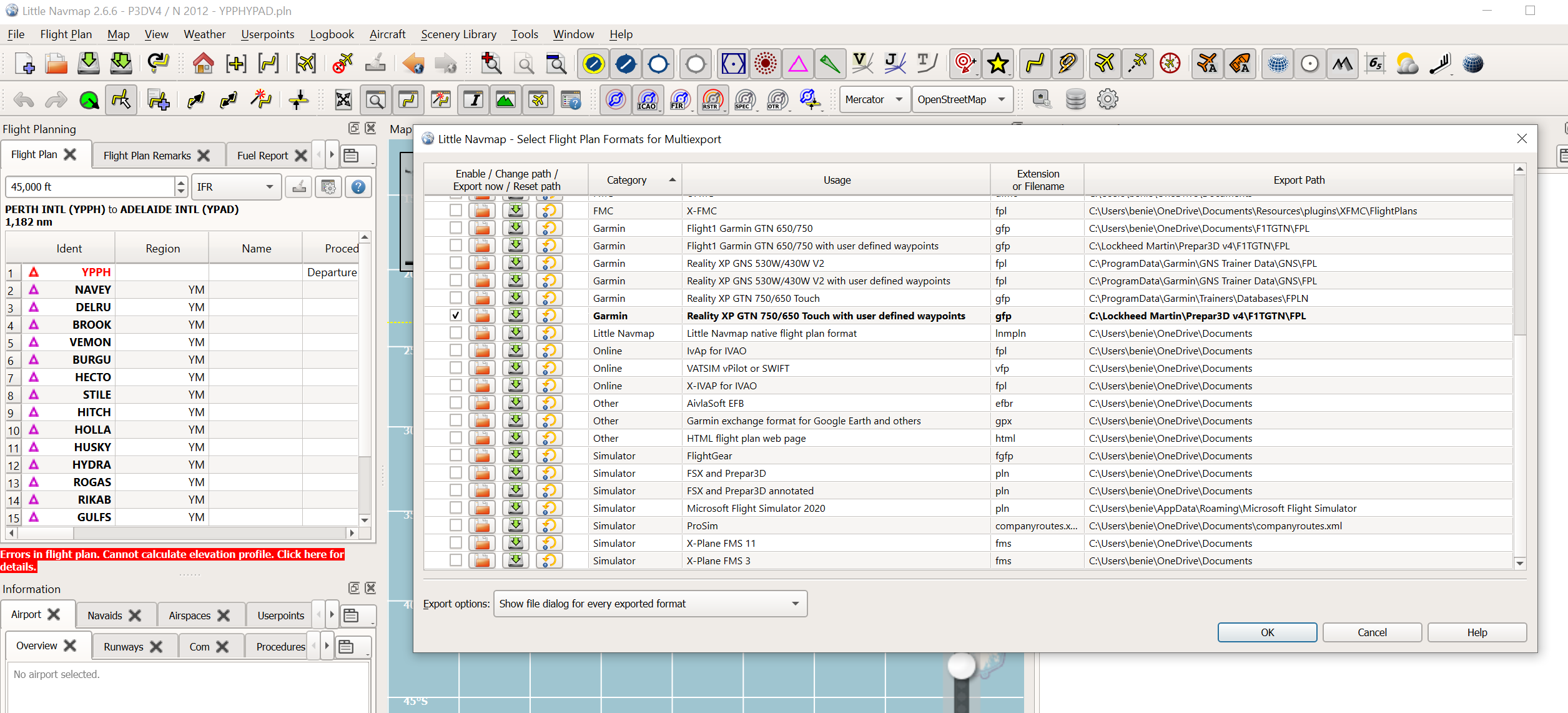Click OK in the Multiexport dialog
Image resolution: width=1568 pixels, height=713 pixels.
[x=1267, y=632]
